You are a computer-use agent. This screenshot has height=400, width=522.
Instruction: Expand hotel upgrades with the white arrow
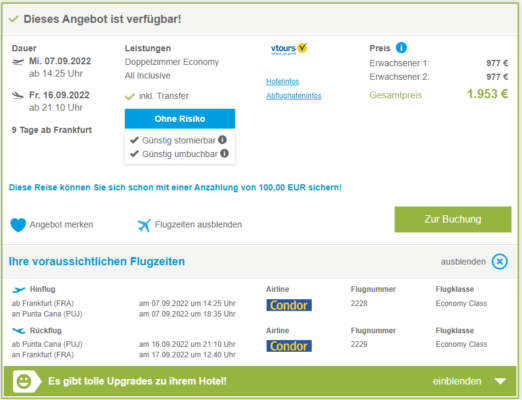500,381
